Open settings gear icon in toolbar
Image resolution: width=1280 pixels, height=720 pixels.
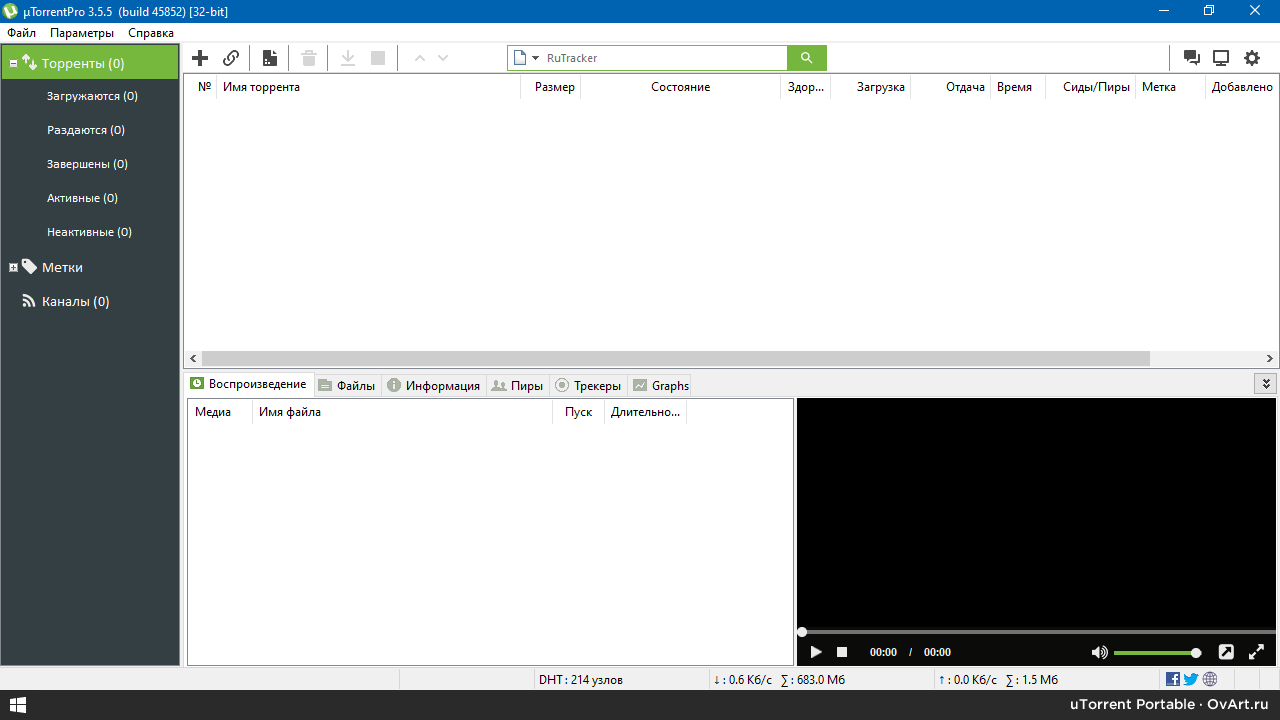[1252, 58]
